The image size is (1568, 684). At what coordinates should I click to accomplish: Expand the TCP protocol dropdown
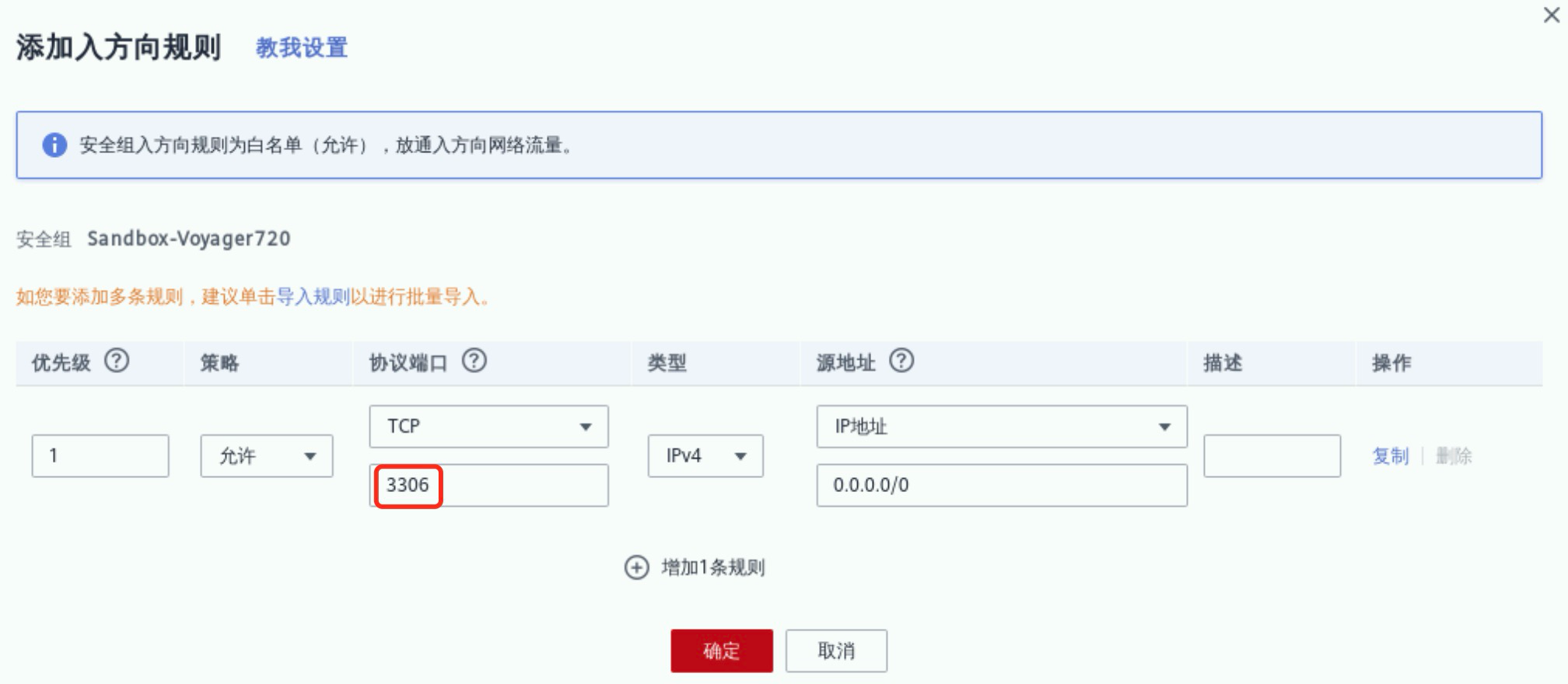(x=488, y=426)
